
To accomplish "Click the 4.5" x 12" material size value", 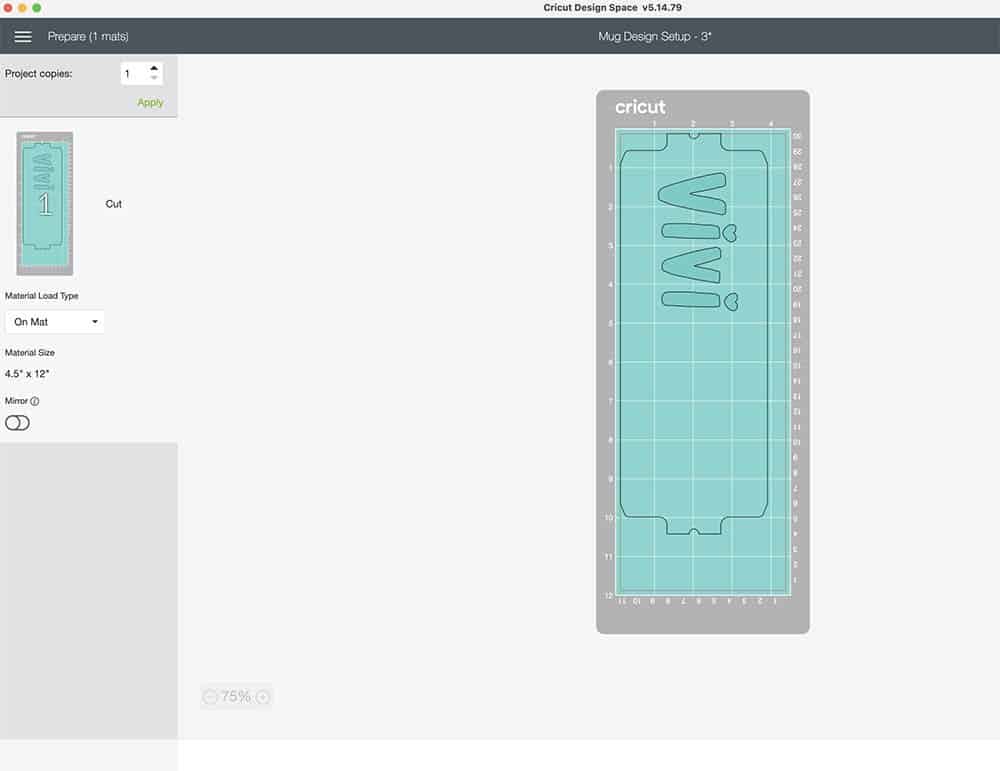I will point(27,374).
